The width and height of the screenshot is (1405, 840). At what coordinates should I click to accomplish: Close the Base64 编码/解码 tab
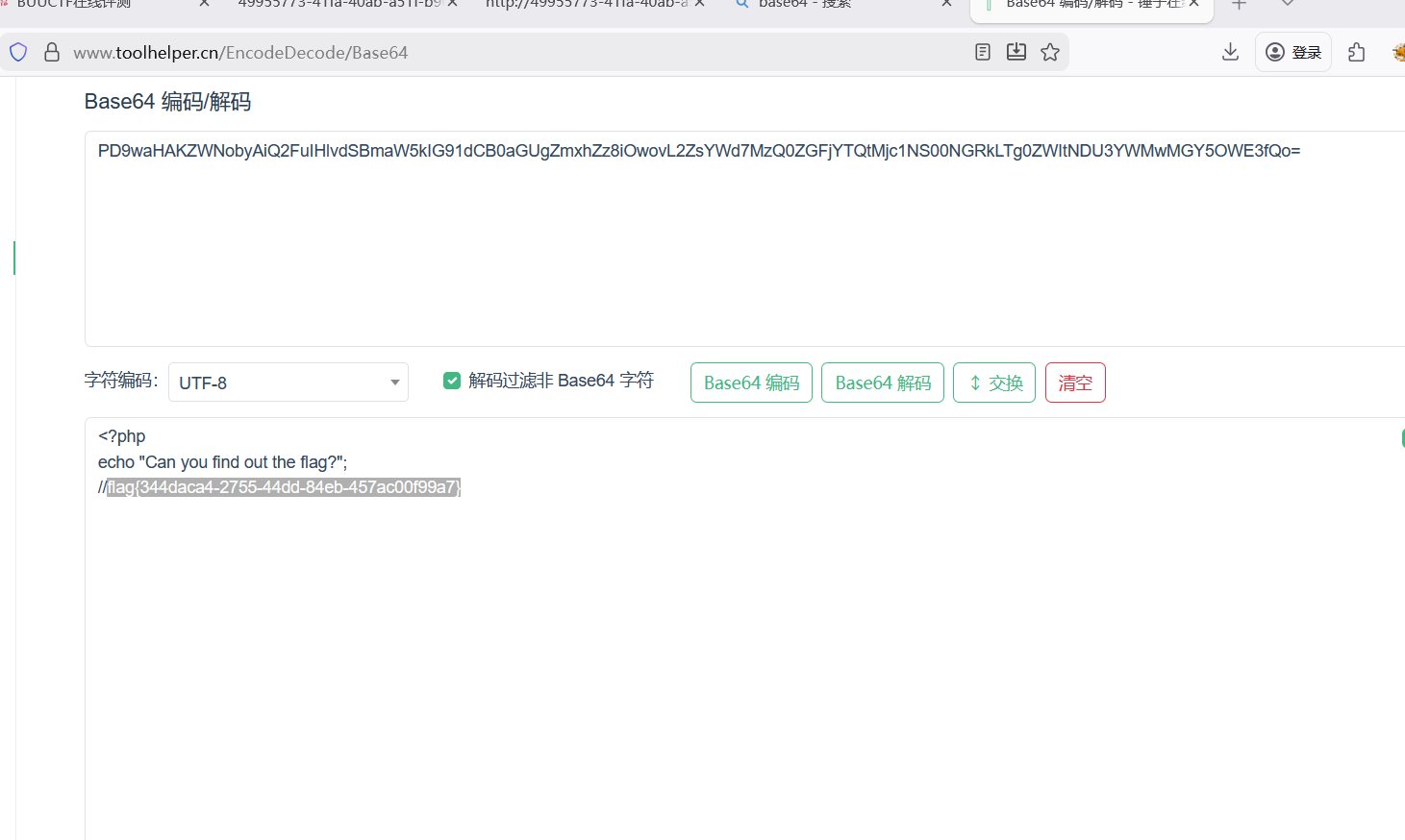coord(1193,5)
